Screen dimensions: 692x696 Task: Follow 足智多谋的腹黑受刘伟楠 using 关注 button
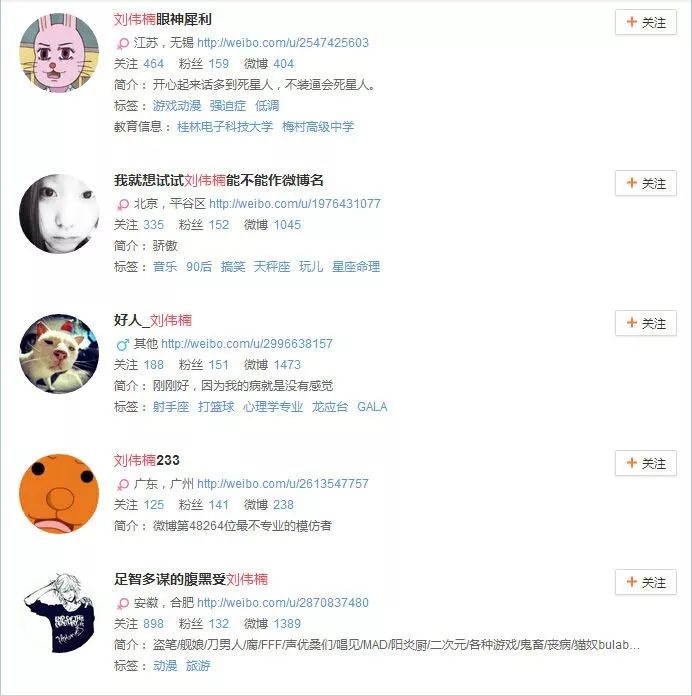coord(645,582)
